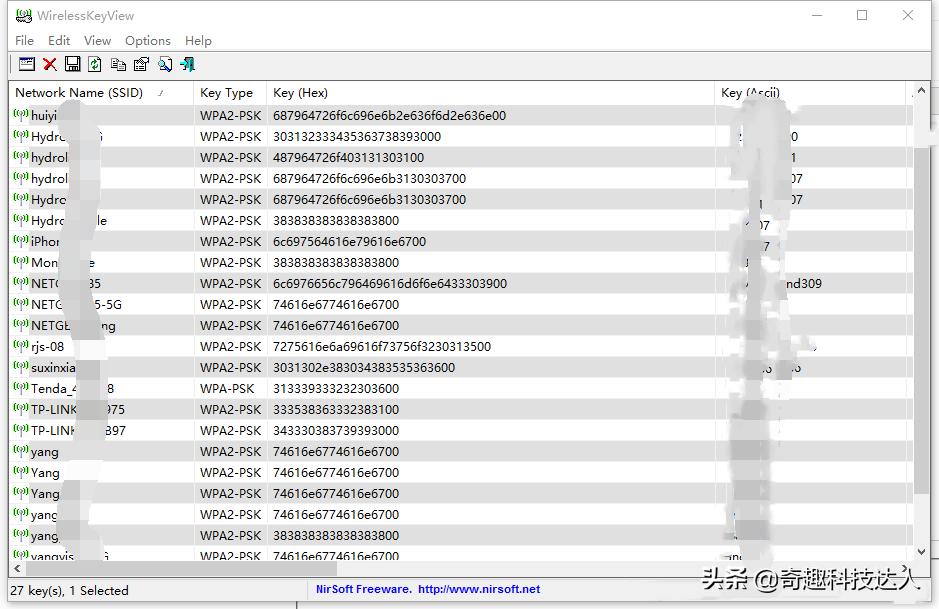Sort by Network Name (SSID) column header
The image size is (939, 609).
(79, 92)
